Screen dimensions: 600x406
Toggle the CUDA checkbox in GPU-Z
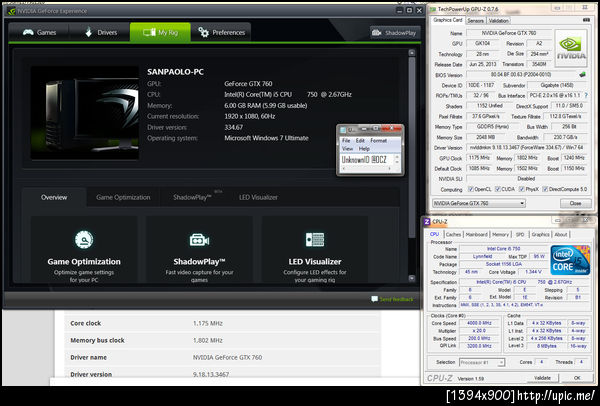coord(497,189)
